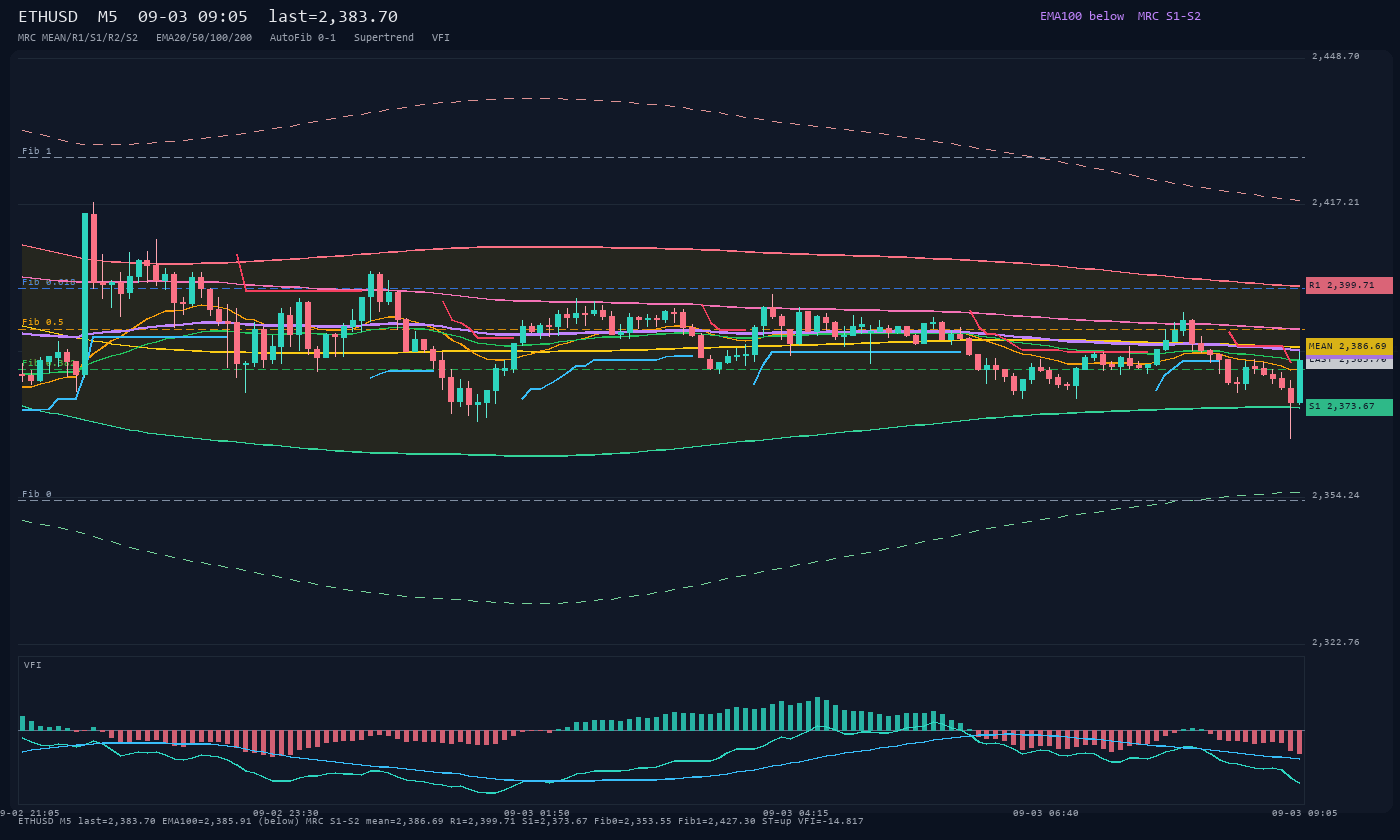
Task: Click the 2,448.70 price axis label
Action: (1336, 56)
